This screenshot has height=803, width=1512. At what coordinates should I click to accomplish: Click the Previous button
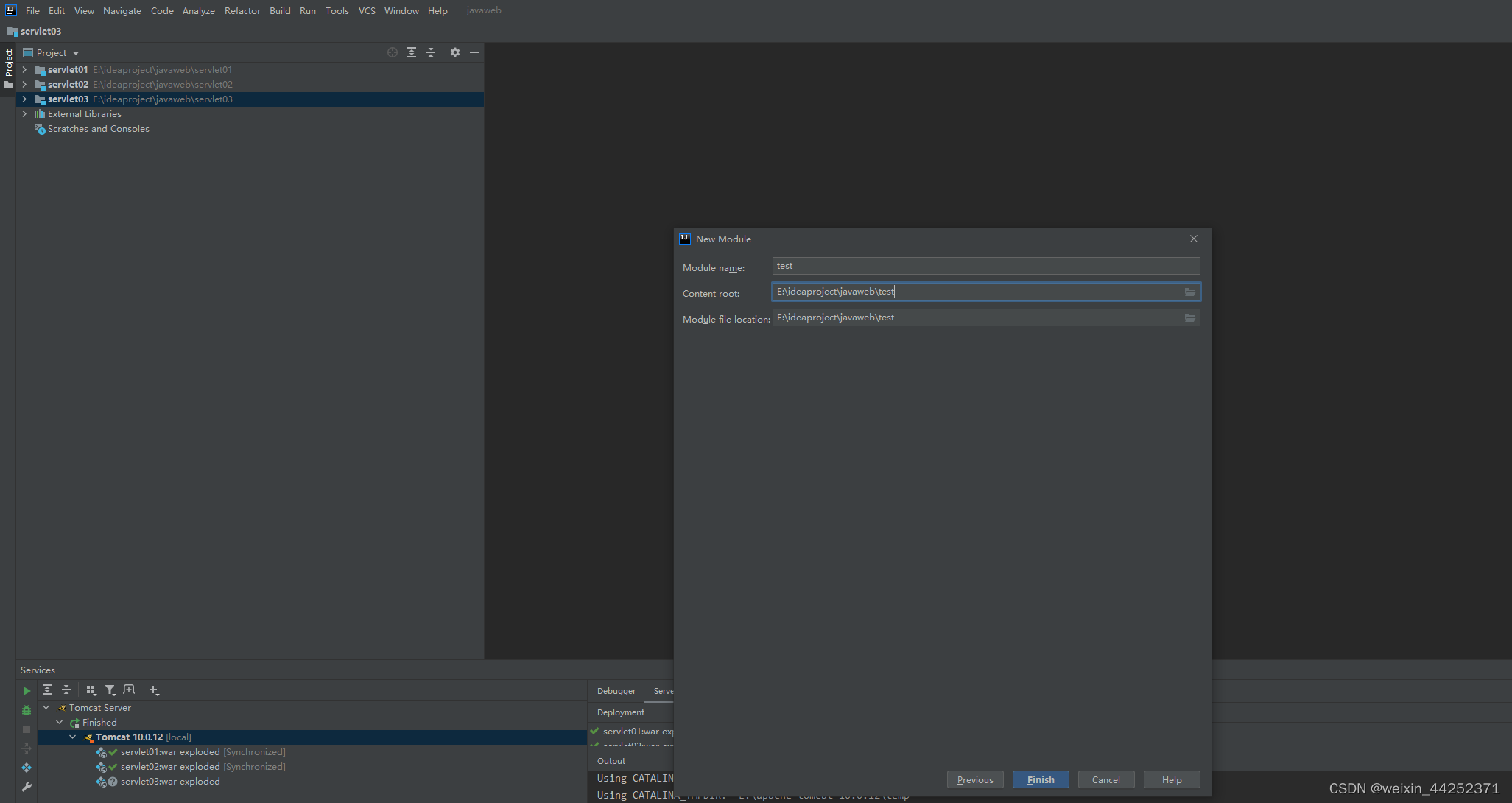pos(974,779)
